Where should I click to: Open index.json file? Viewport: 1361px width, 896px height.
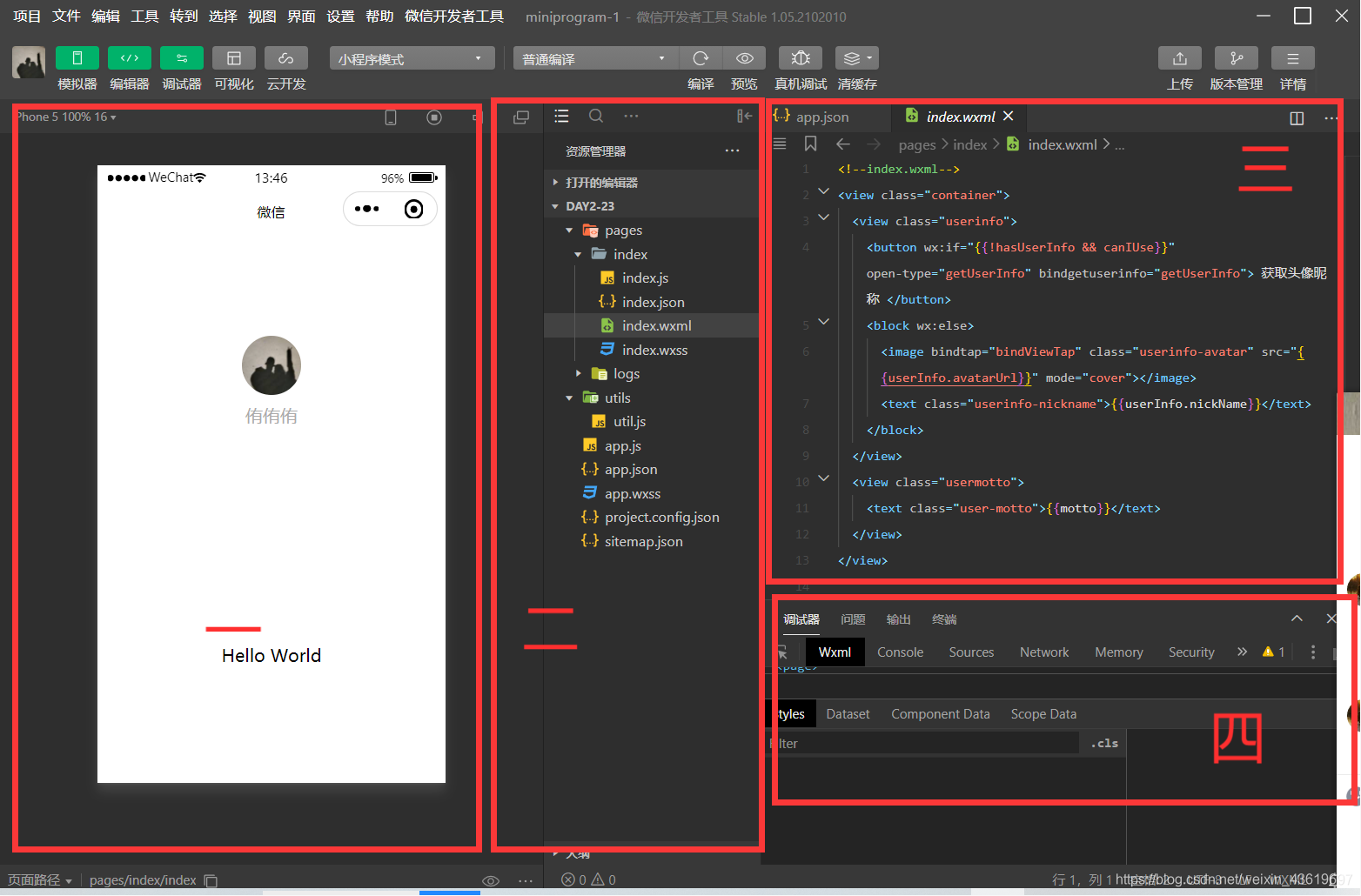click(x=651, y=302)
